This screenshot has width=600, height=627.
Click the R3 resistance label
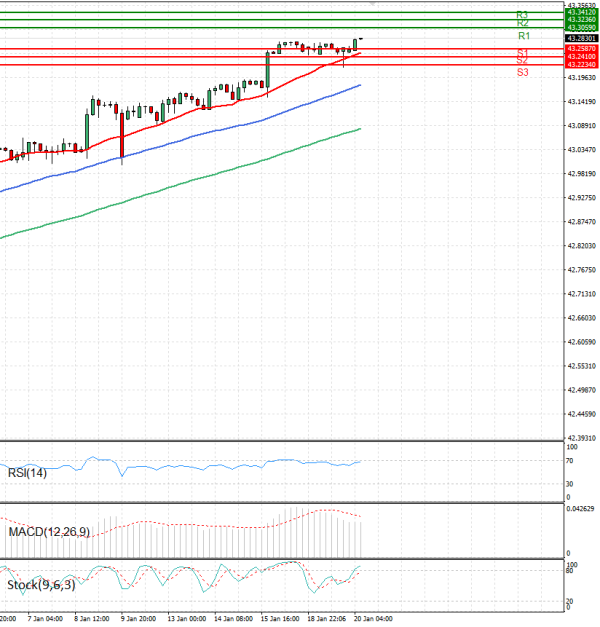pyautogui.click(x=523, y=15)
